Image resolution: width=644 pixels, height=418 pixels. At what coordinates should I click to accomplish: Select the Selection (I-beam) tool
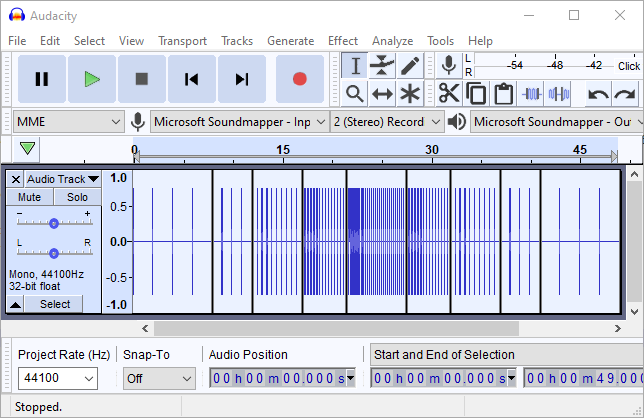pos(355,66)
